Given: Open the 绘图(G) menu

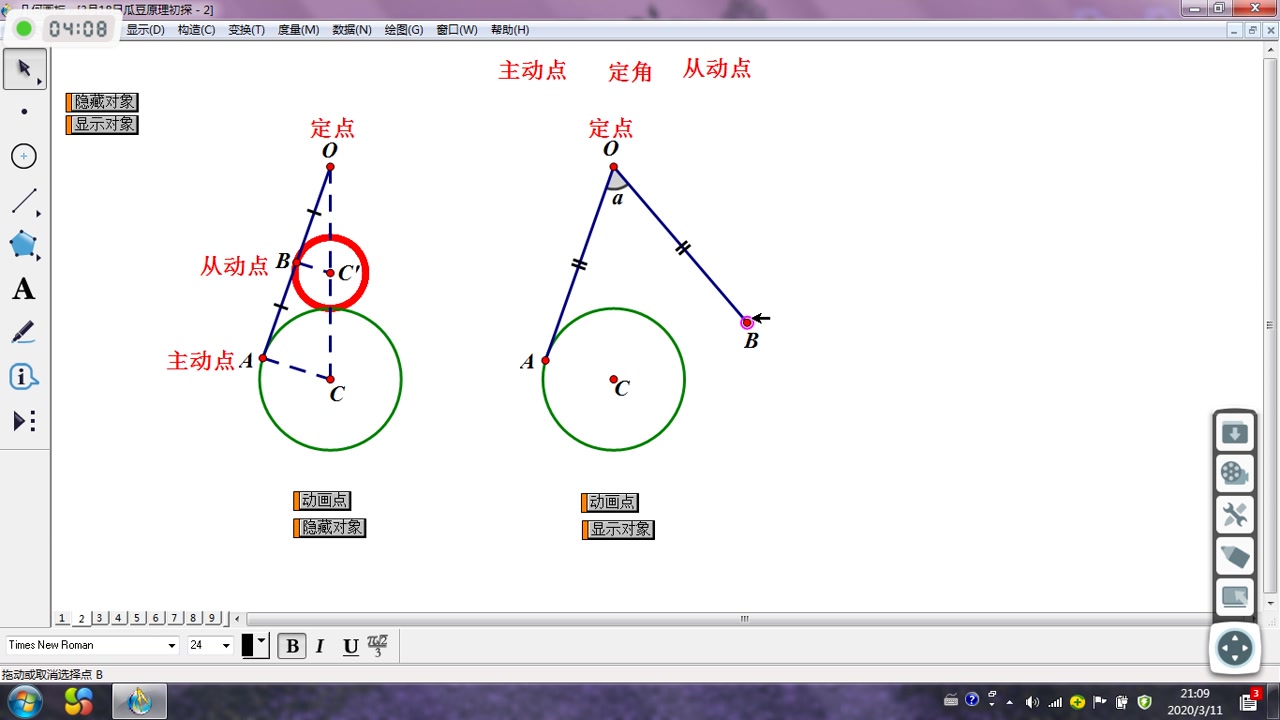Looking at the screenshot, I should tap(404, 30).
